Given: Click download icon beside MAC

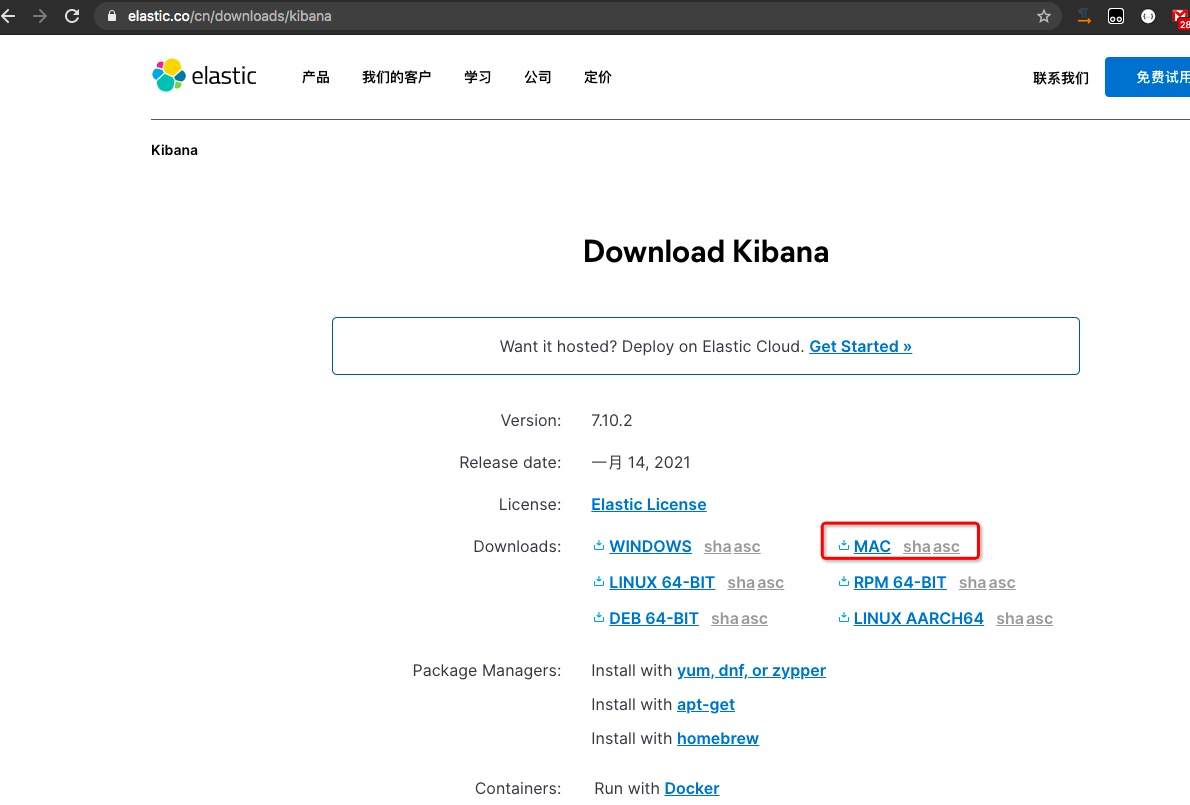Looking at the screenshot, I should [843, 546].
